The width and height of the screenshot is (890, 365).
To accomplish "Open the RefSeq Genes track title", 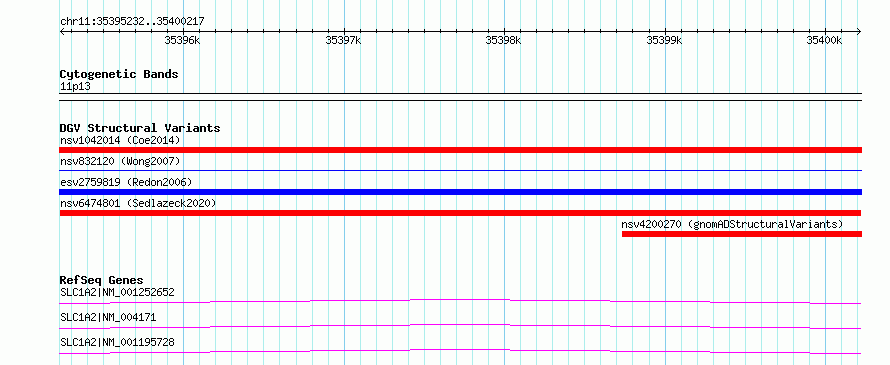I will click(x=101, y=280).
